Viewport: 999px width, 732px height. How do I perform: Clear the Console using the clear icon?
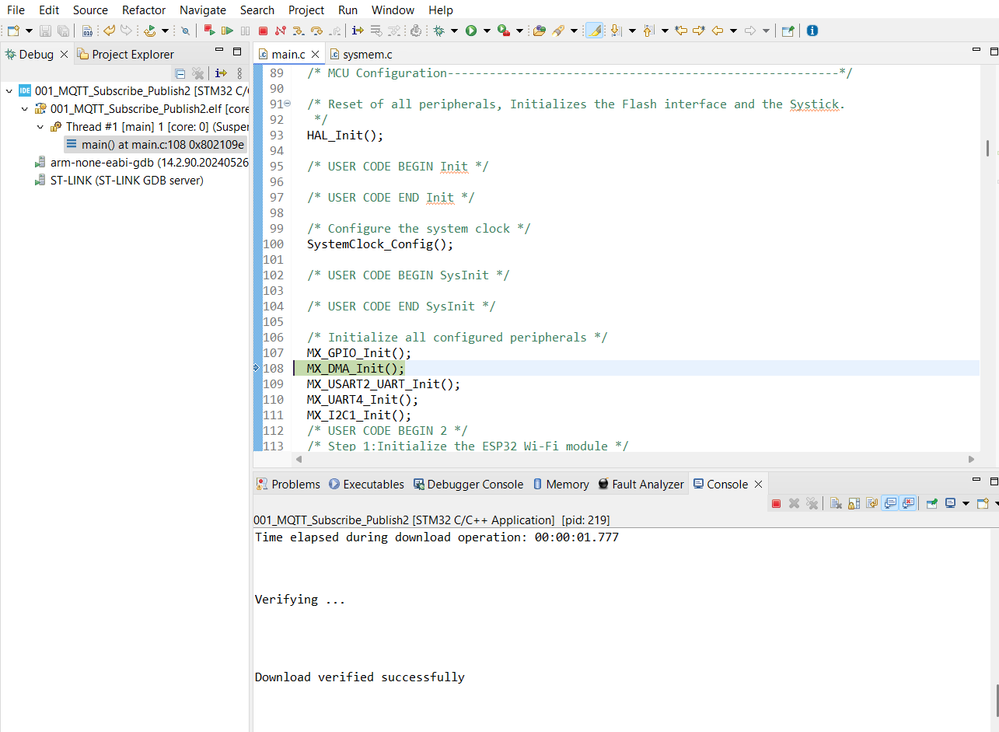833,503
